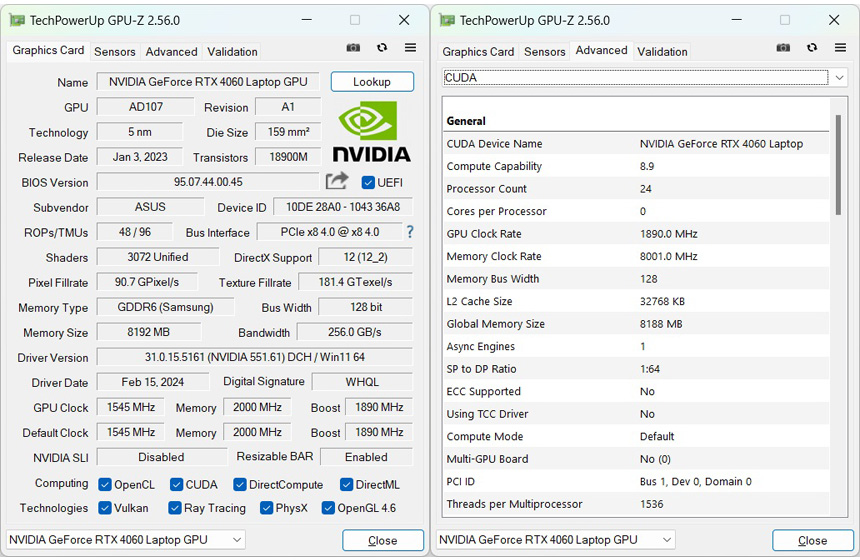860x560 pixels.
Task: Click the screenshot camera icon in left window
Action: click(353, 48)
